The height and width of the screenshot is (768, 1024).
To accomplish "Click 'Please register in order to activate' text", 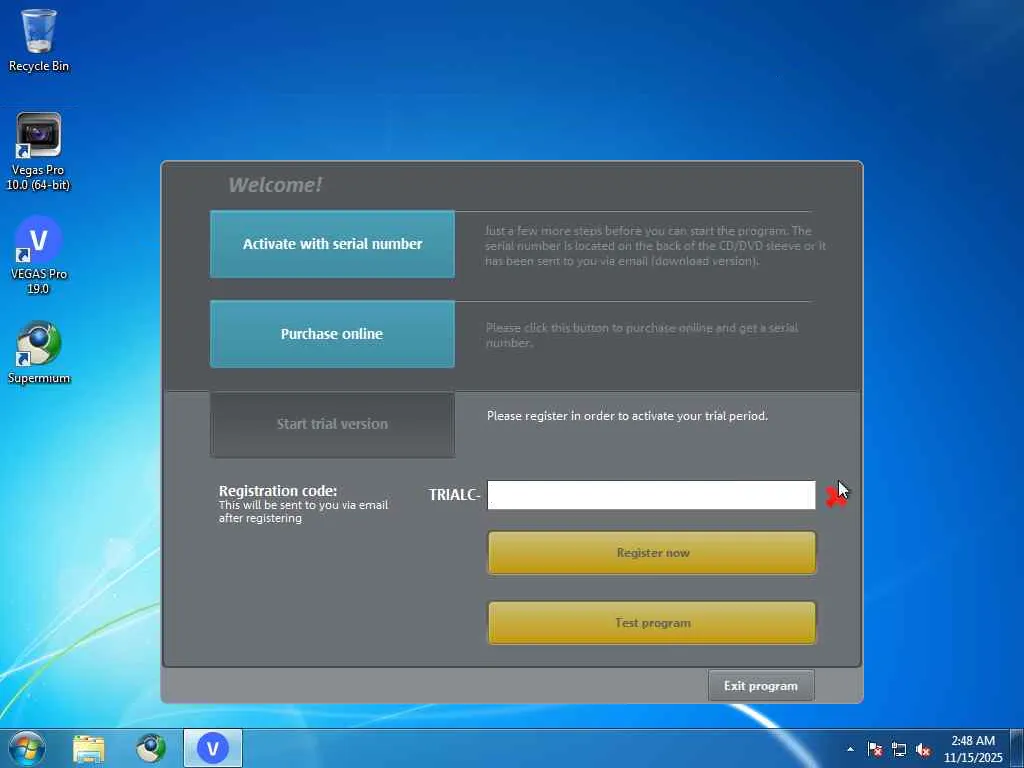I will coord(627,415).
